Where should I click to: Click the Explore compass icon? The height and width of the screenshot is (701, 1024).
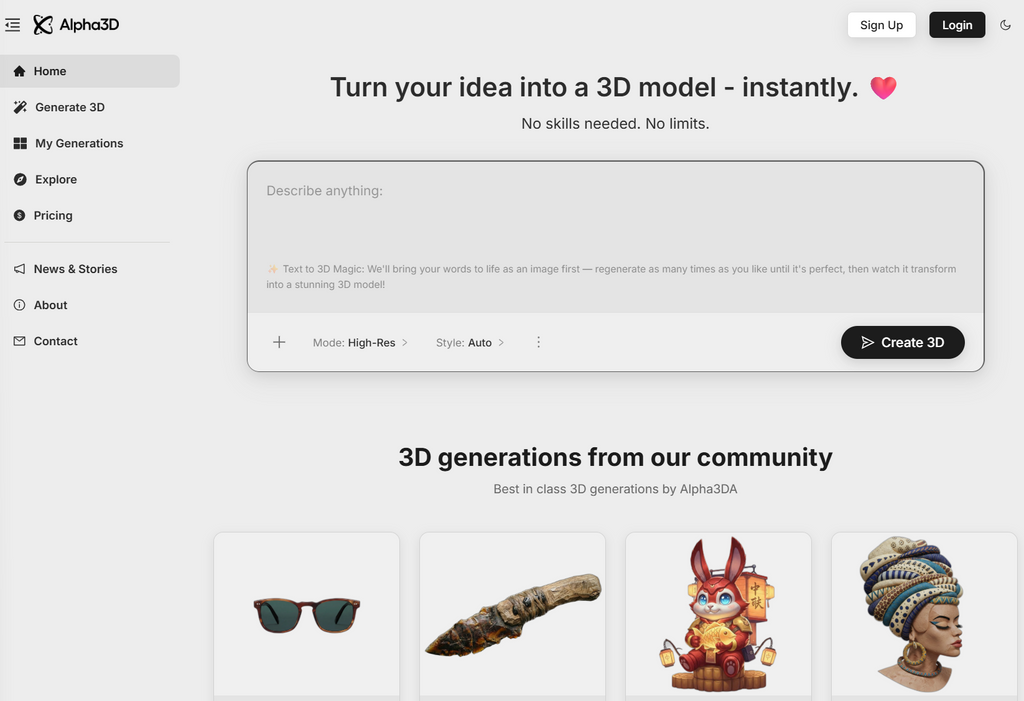point(20,179)
